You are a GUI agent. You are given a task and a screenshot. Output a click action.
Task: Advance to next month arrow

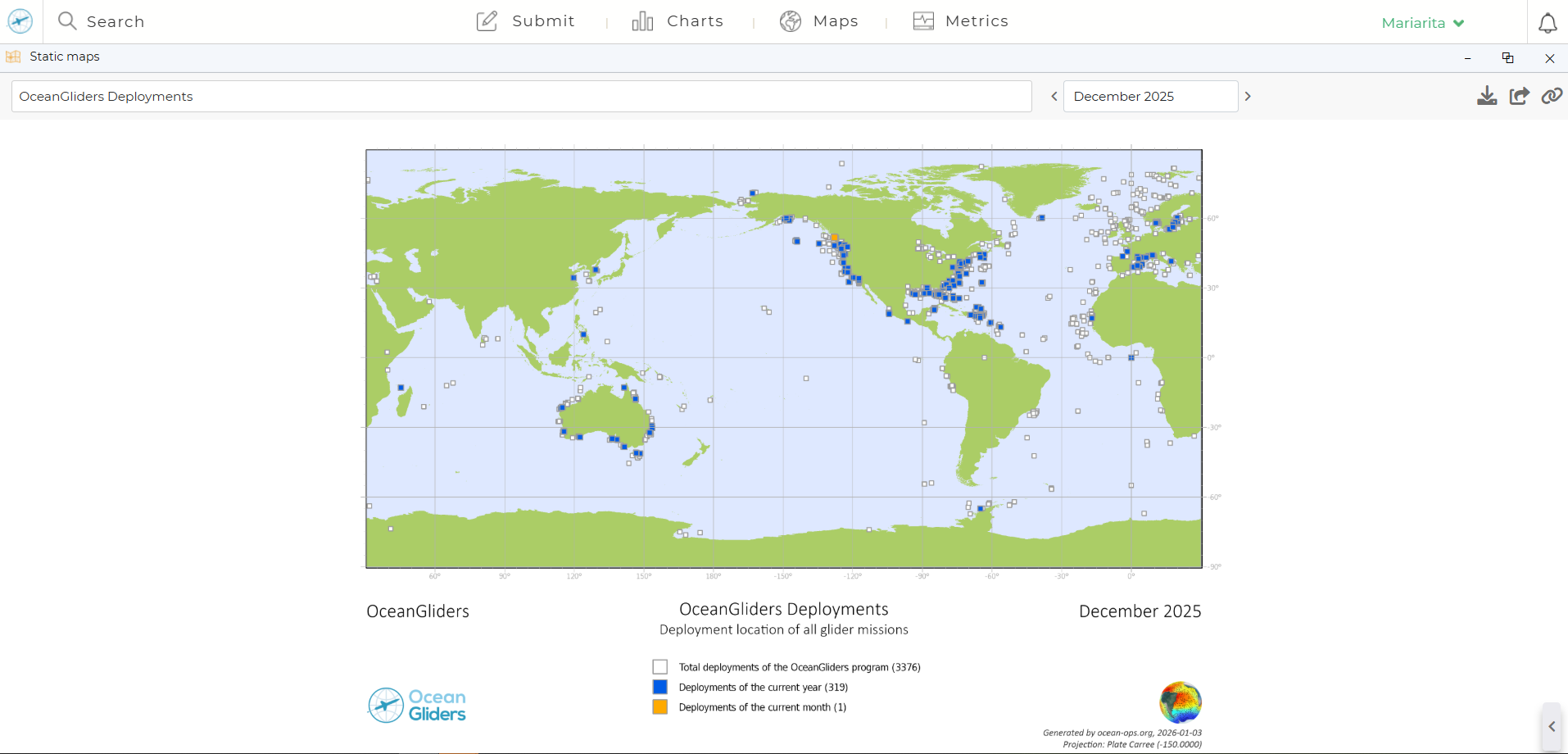click(x=1248, y=97)
